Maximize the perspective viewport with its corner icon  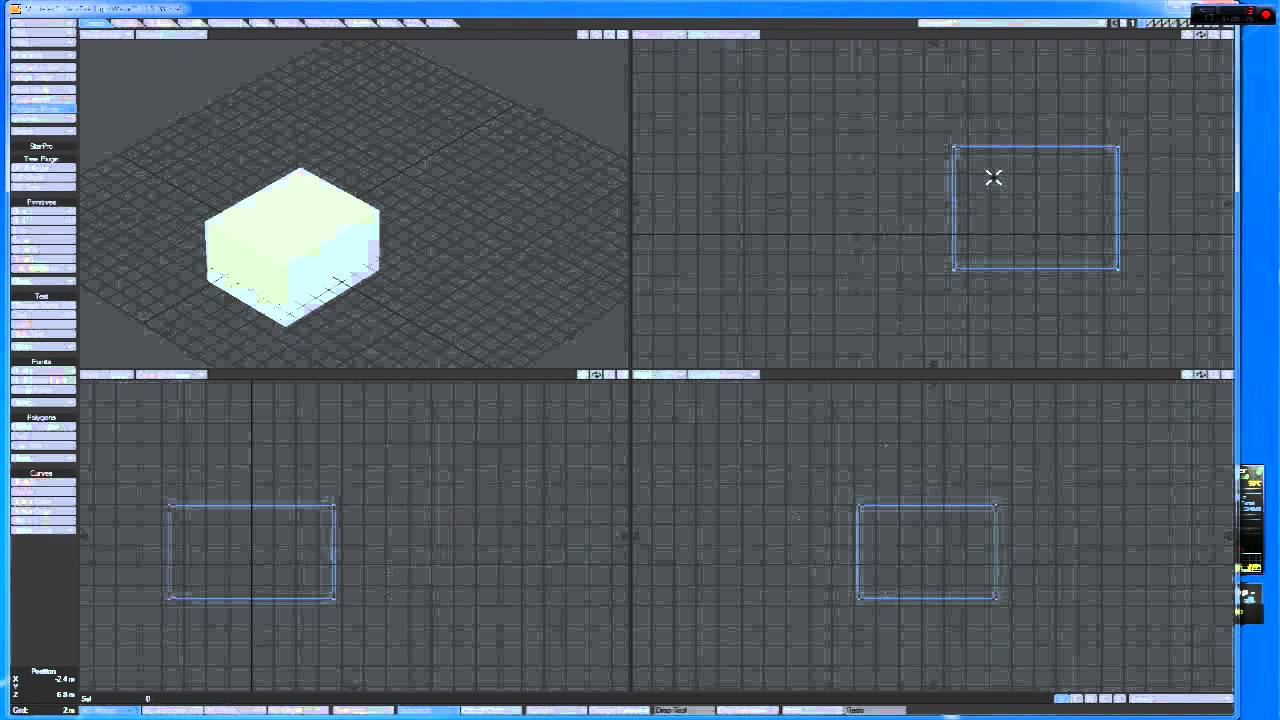pos(622,34)
